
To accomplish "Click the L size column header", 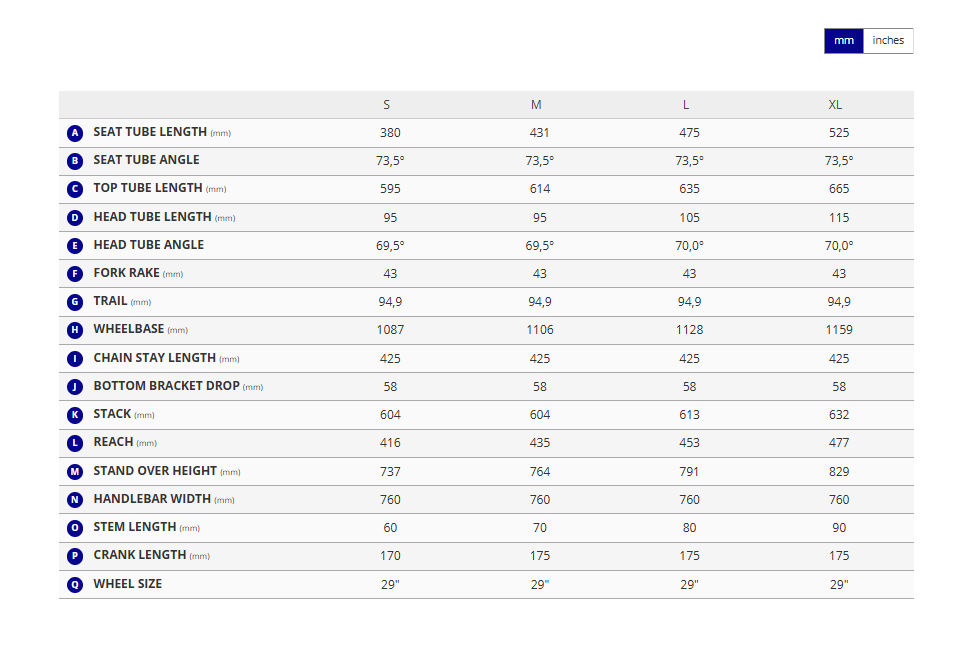I will coord(686,105).
